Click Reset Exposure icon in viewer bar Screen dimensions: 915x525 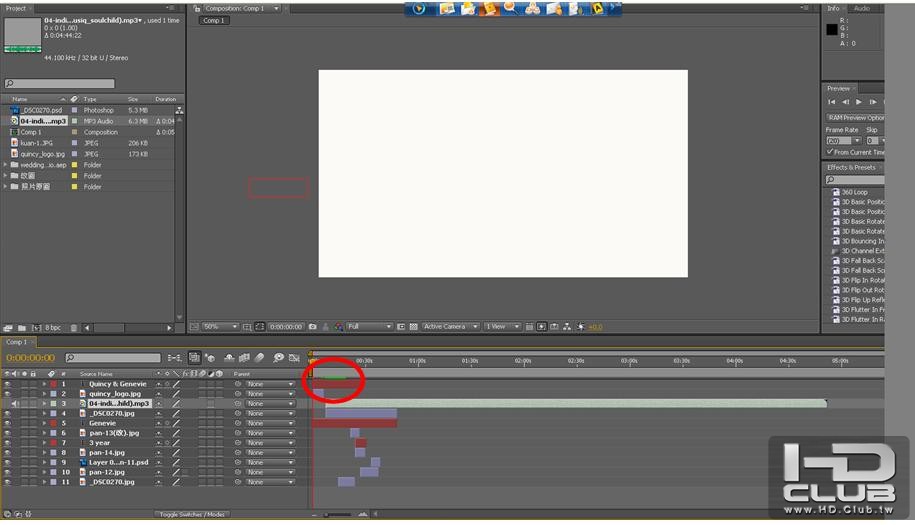pyautogui.click(x=581, y=327)
